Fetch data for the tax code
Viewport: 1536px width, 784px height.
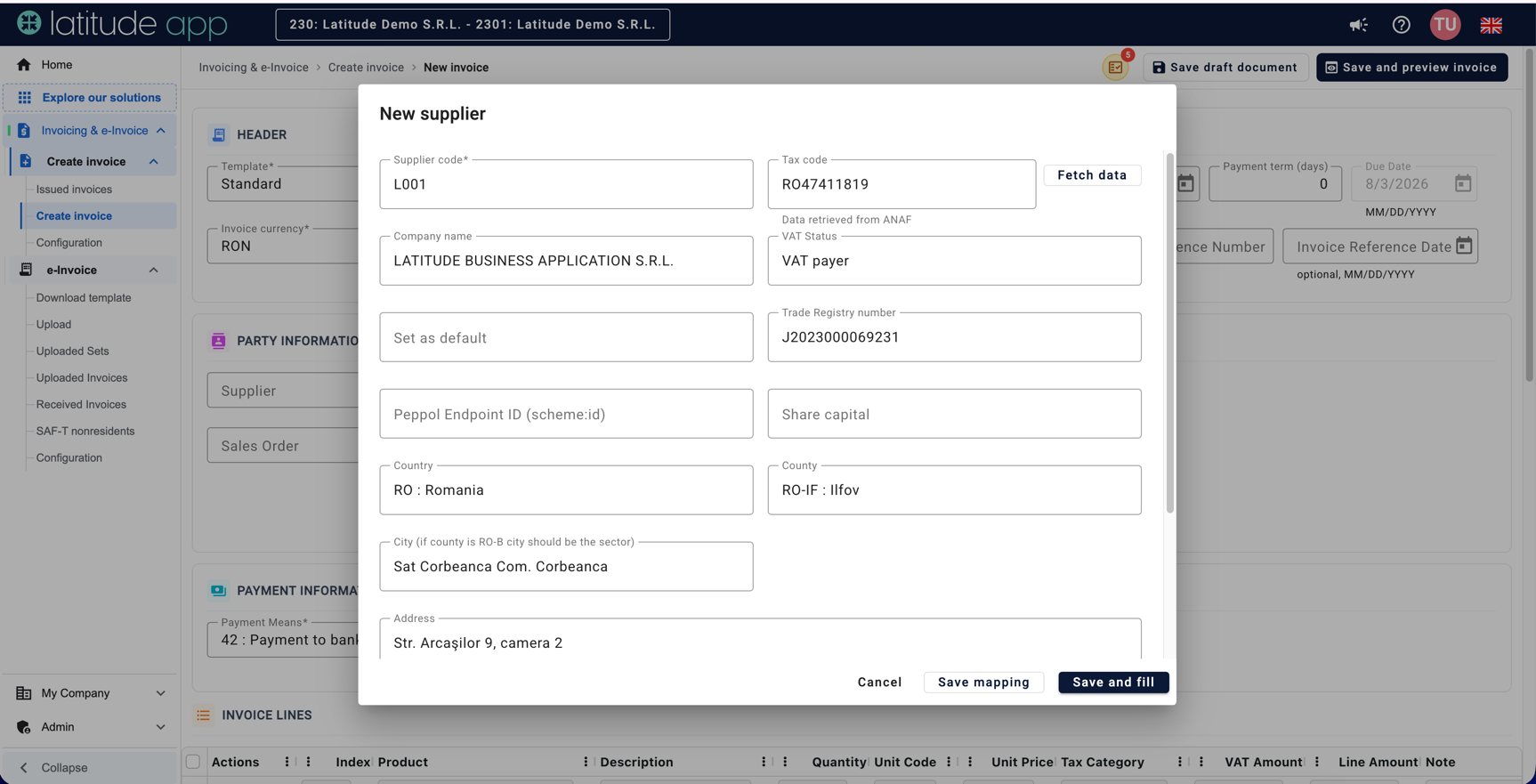pyautogui.click(x=1092, y=175)
